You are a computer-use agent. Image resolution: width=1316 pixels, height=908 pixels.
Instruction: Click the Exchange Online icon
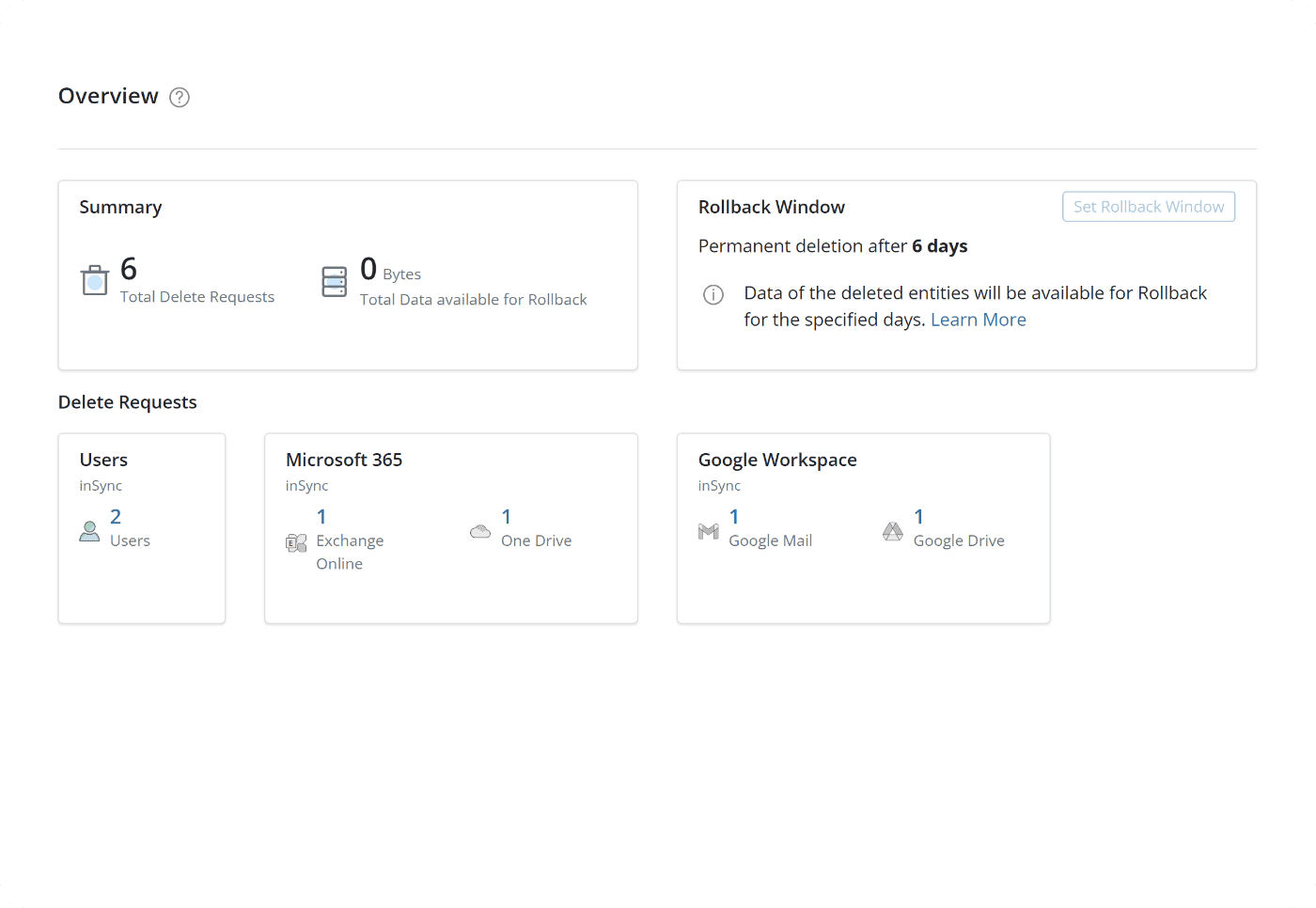[296, 542]
